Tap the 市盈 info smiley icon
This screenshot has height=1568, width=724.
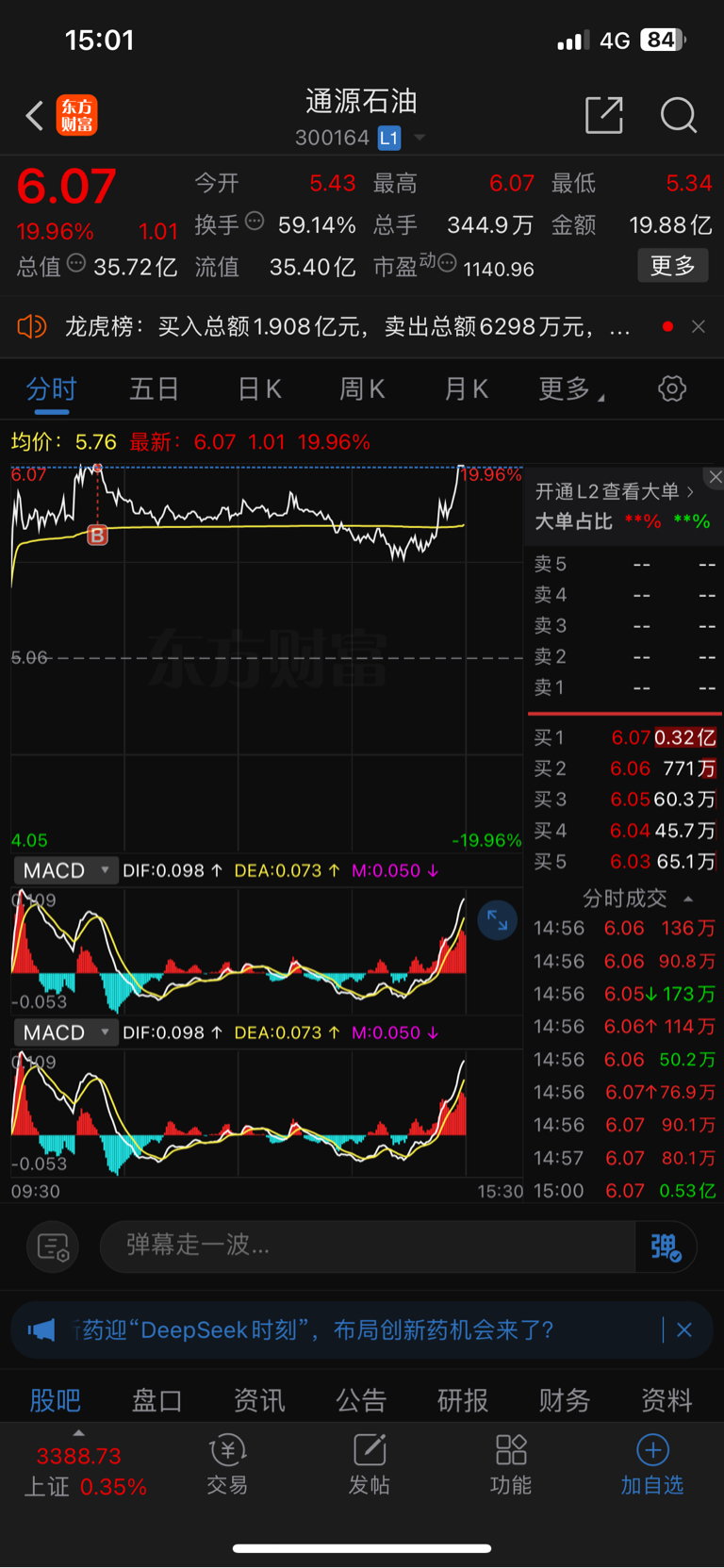(x=447, y=263)
